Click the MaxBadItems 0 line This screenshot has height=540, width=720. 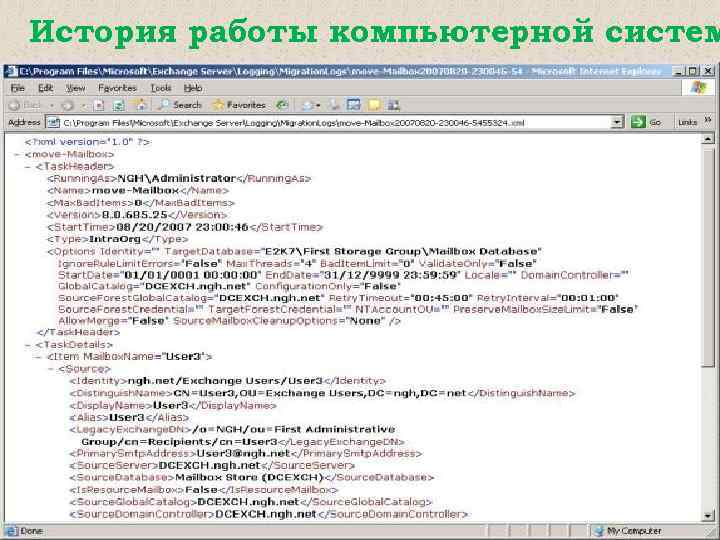click(141, 203)
